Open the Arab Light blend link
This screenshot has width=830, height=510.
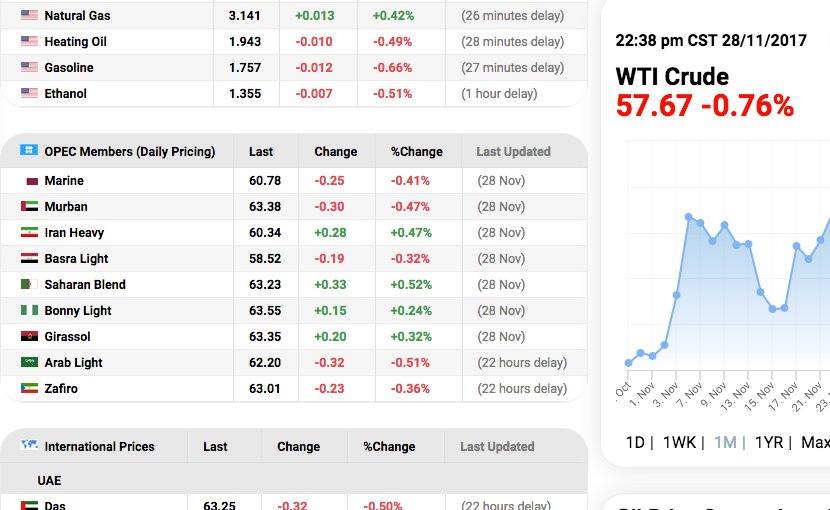74,362
